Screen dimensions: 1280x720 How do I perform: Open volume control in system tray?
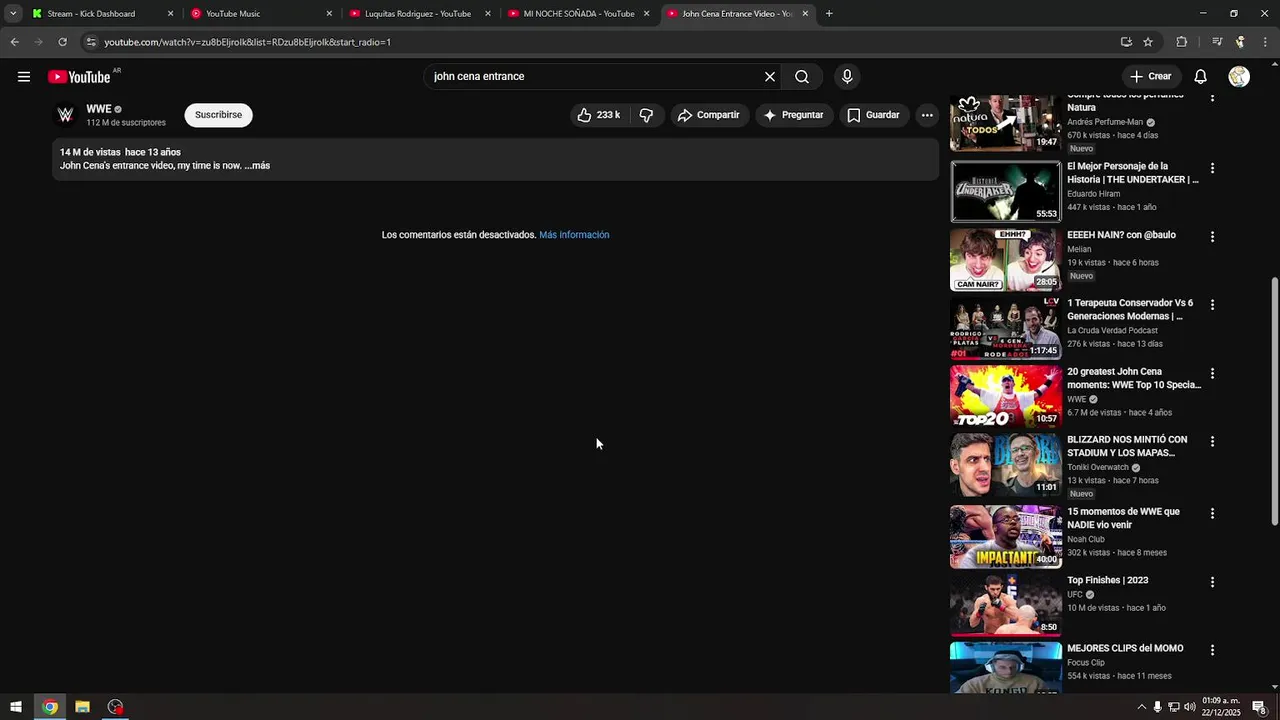[x=1190, y=707]
